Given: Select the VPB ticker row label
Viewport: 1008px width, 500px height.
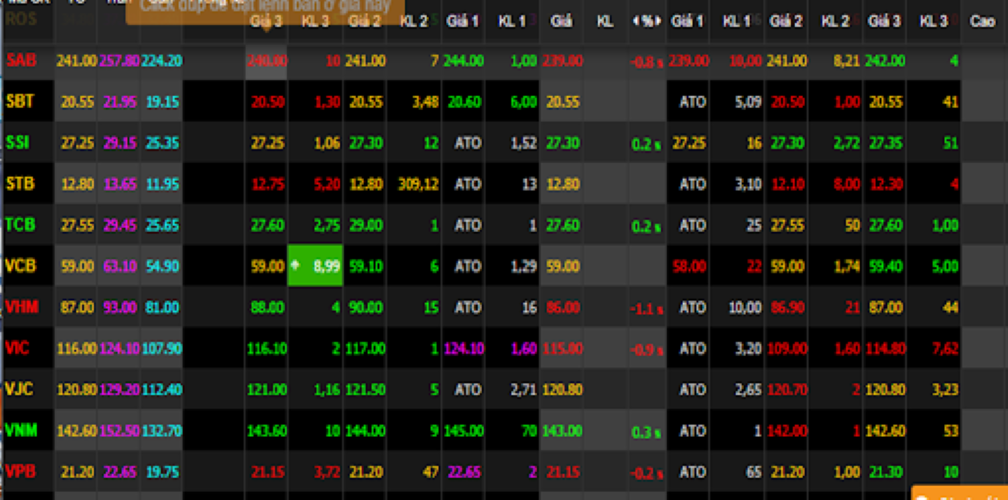Looking at the screenshot, I should coord(21,472).
